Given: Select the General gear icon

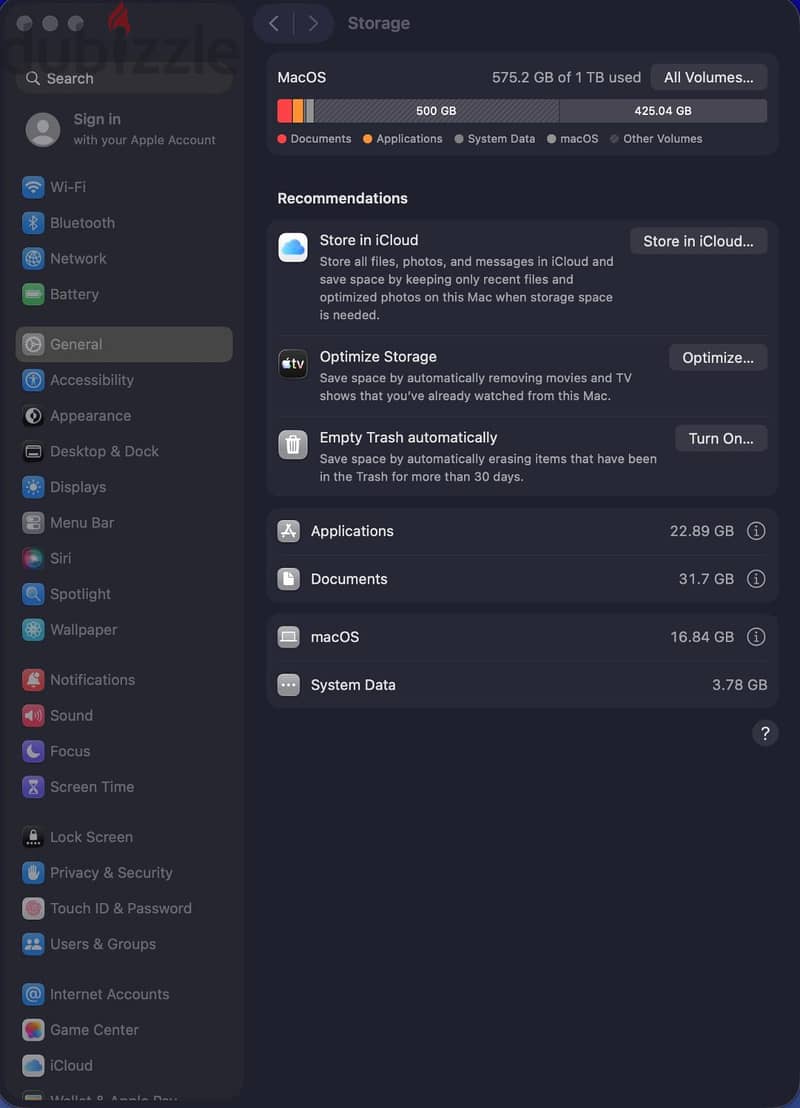Looking at the screenshot, I should [33, 344].
